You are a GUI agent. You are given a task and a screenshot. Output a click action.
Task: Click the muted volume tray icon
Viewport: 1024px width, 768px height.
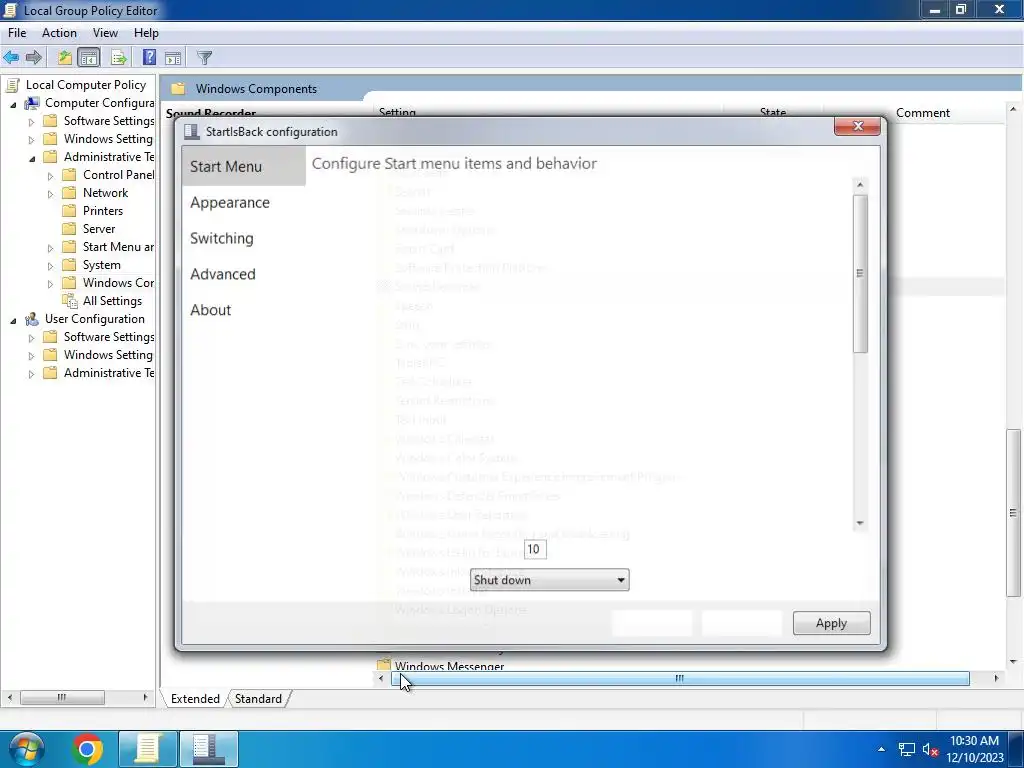931,749
